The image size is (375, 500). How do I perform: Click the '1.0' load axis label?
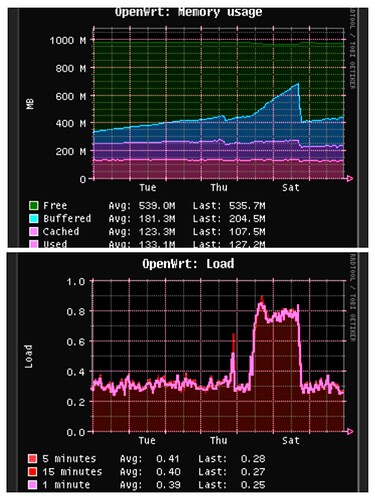76,282
